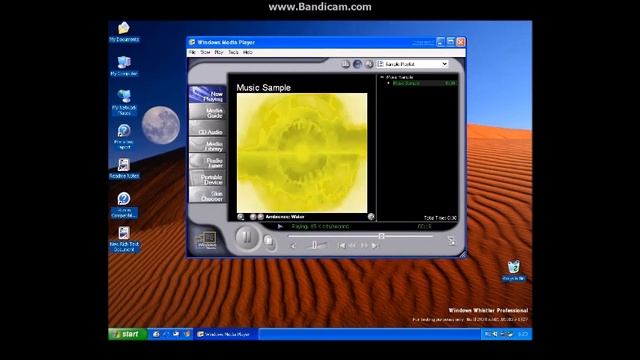The width and height of the screenshot is (640, 360).
Task: Click middle dark round icon near playlist dropdown
Action: pyautogui.click(x=357, y=64)
